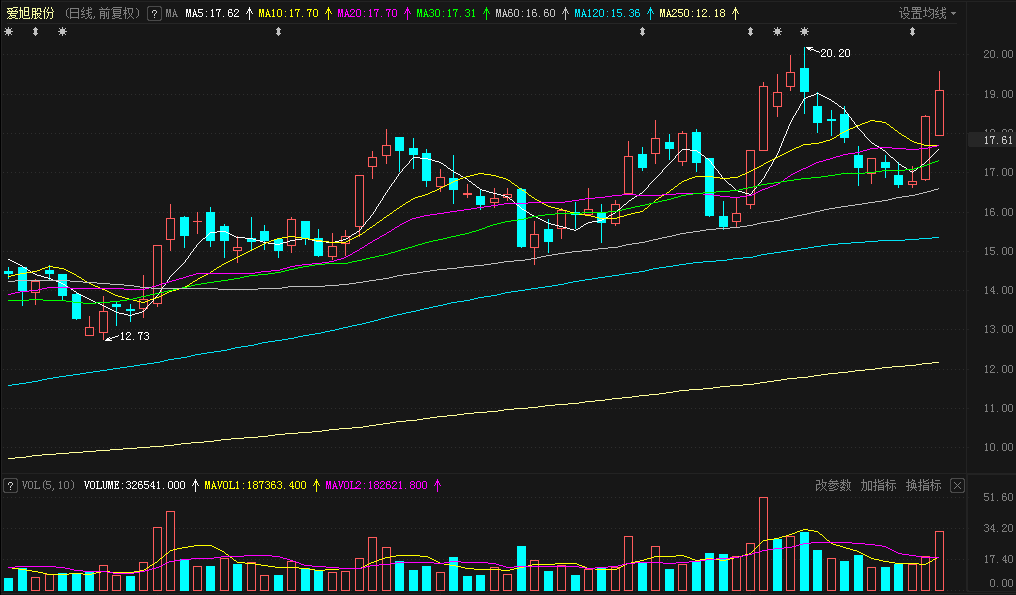This screenshot has width=1016, height=595.
Task: Click the third star marker from the left
Action: (x=777, y=33)
